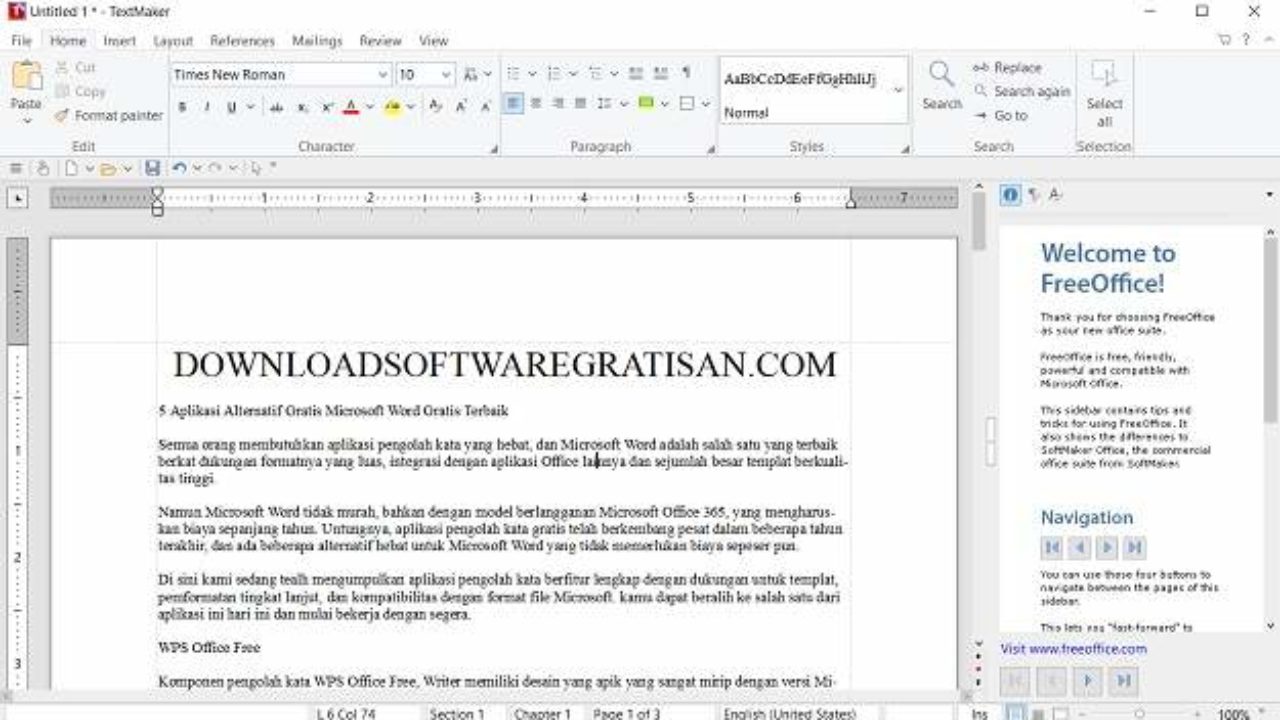Apply superscript formatting

pyautogui.click(x=327, y=106)
